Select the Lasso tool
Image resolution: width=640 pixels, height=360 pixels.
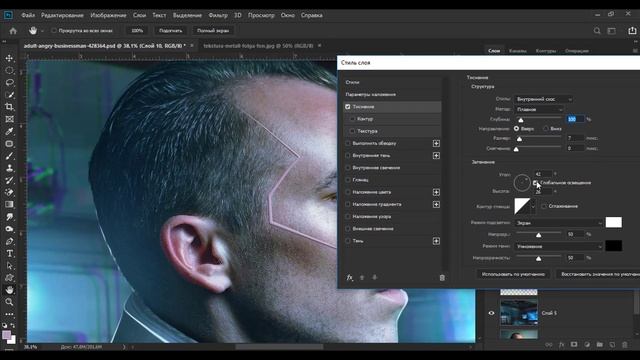click(x=9, y=82)
